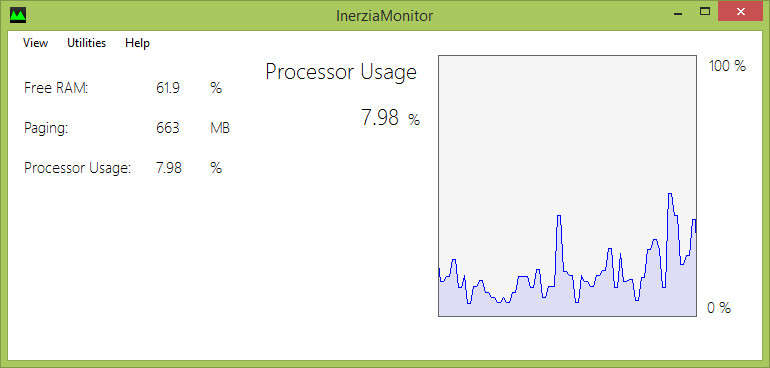Click the Processor Usage row label

[78, 169]
